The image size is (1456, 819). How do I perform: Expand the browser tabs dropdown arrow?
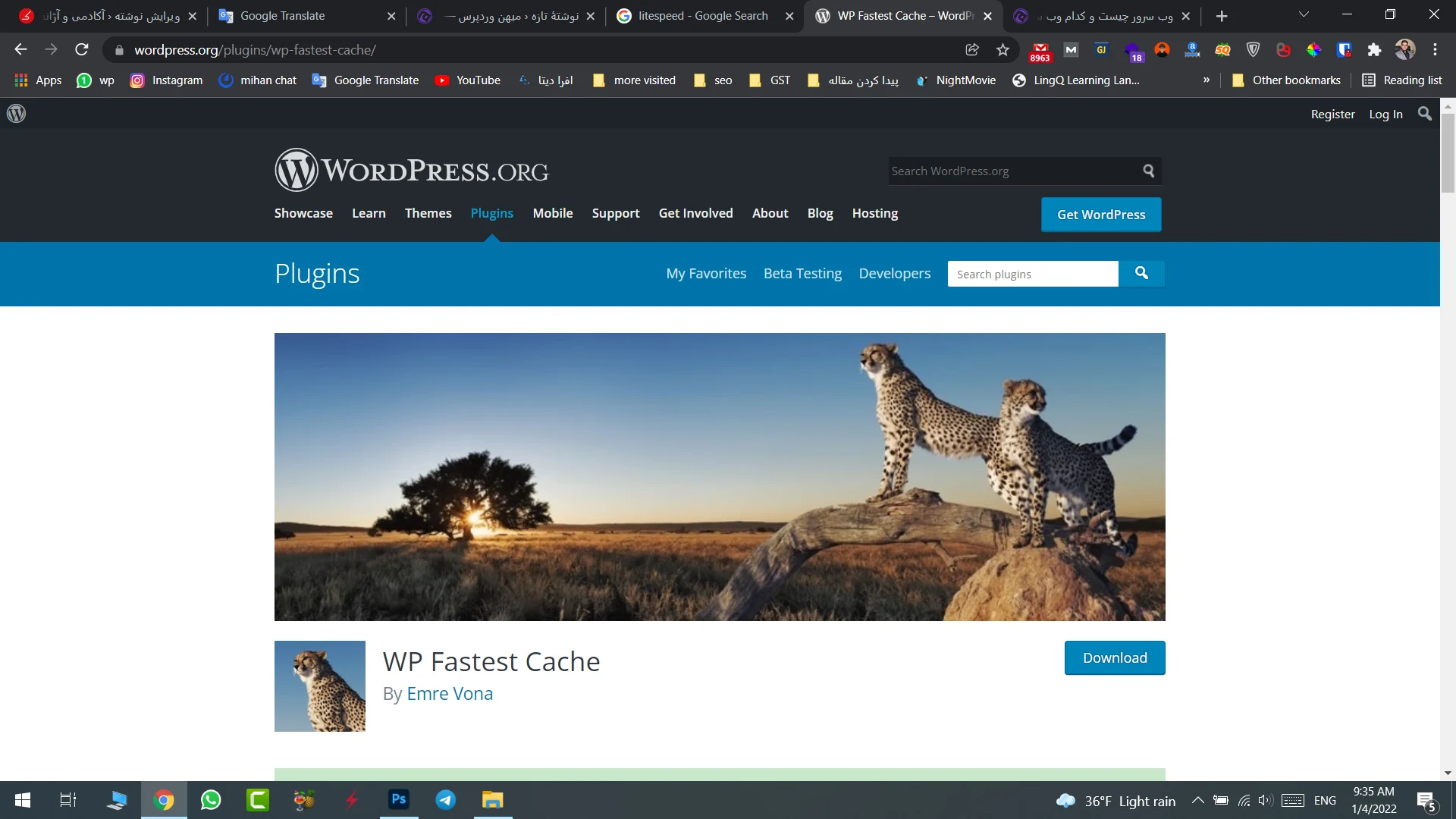click(x=1304, y=15)
